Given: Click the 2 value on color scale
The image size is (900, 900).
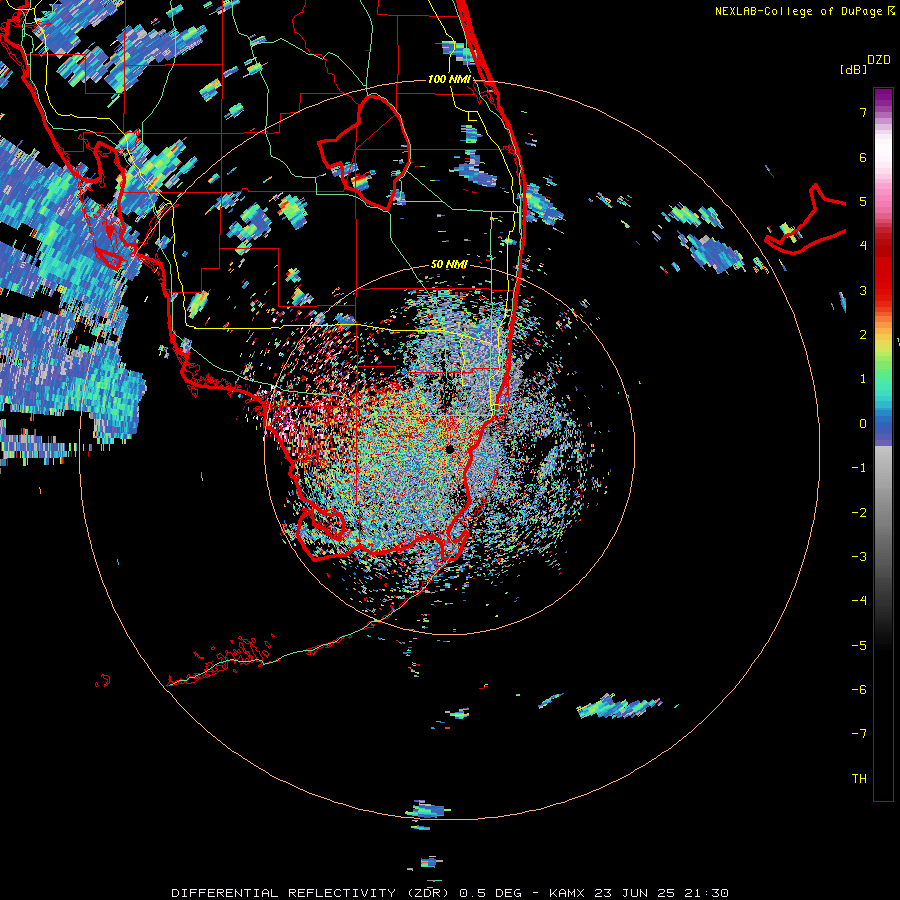Looking at the screenshot, I should 863,335.
